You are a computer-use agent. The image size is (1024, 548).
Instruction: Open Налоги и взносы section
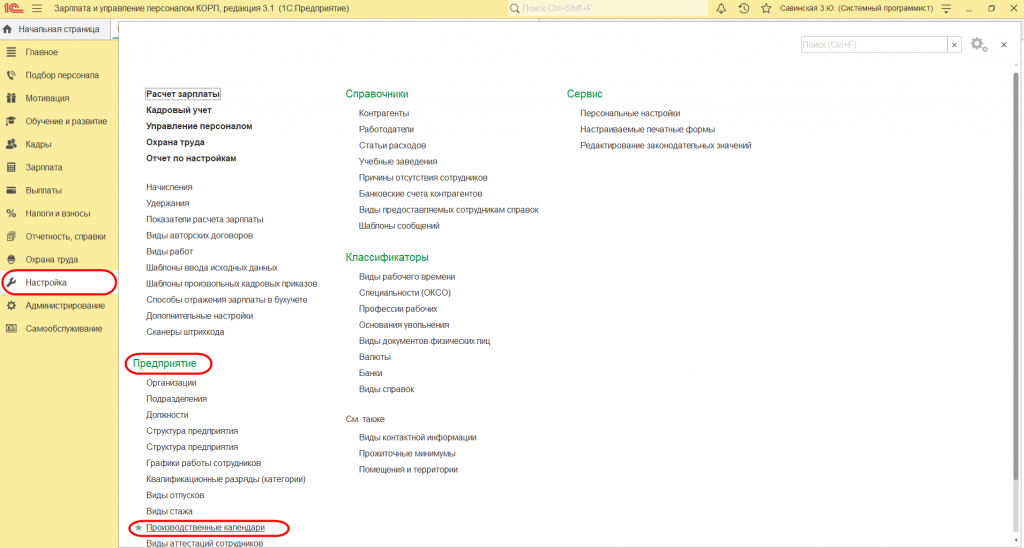point(58,213)
